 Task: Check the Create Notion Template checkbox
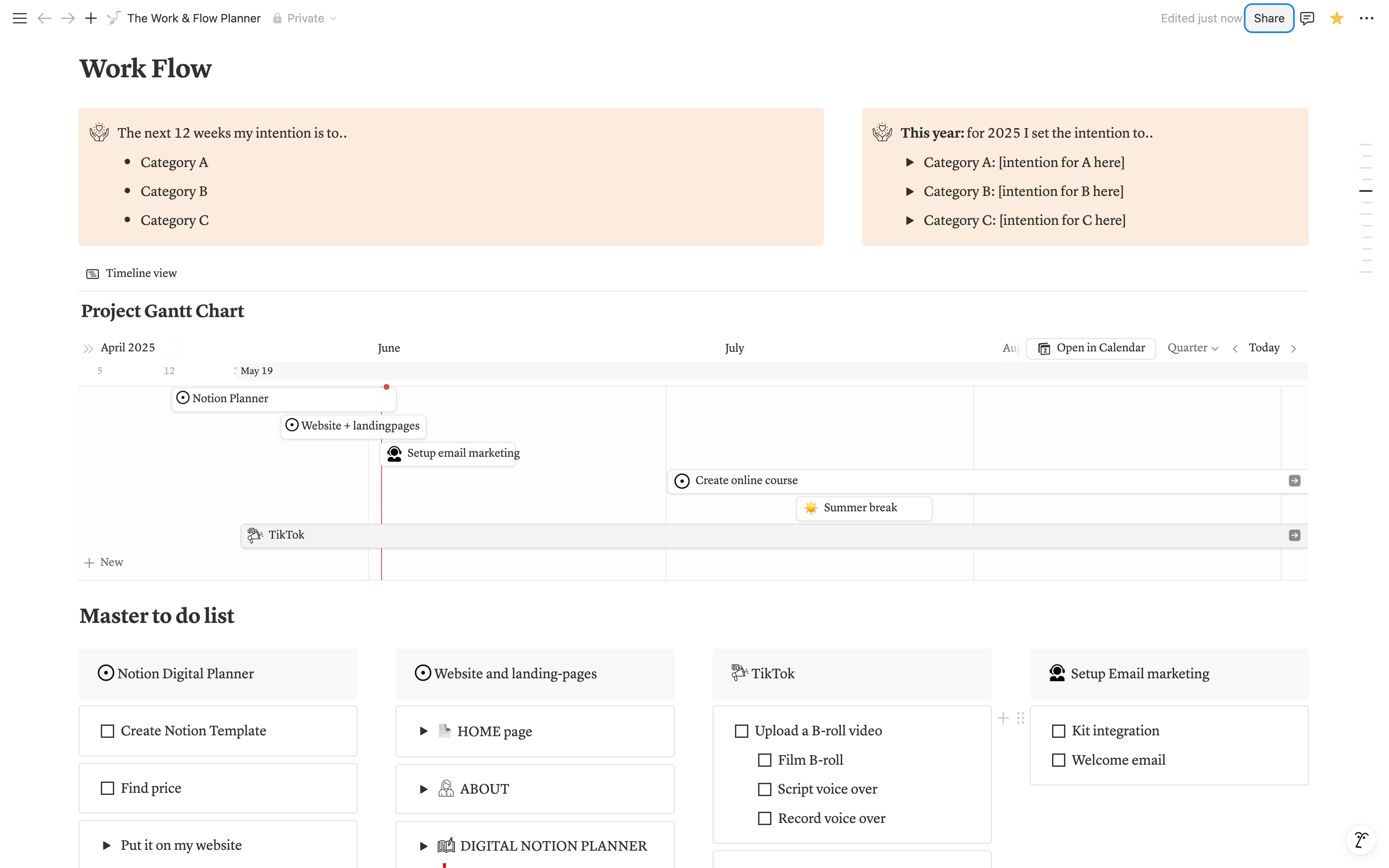[x=107, y=731]
